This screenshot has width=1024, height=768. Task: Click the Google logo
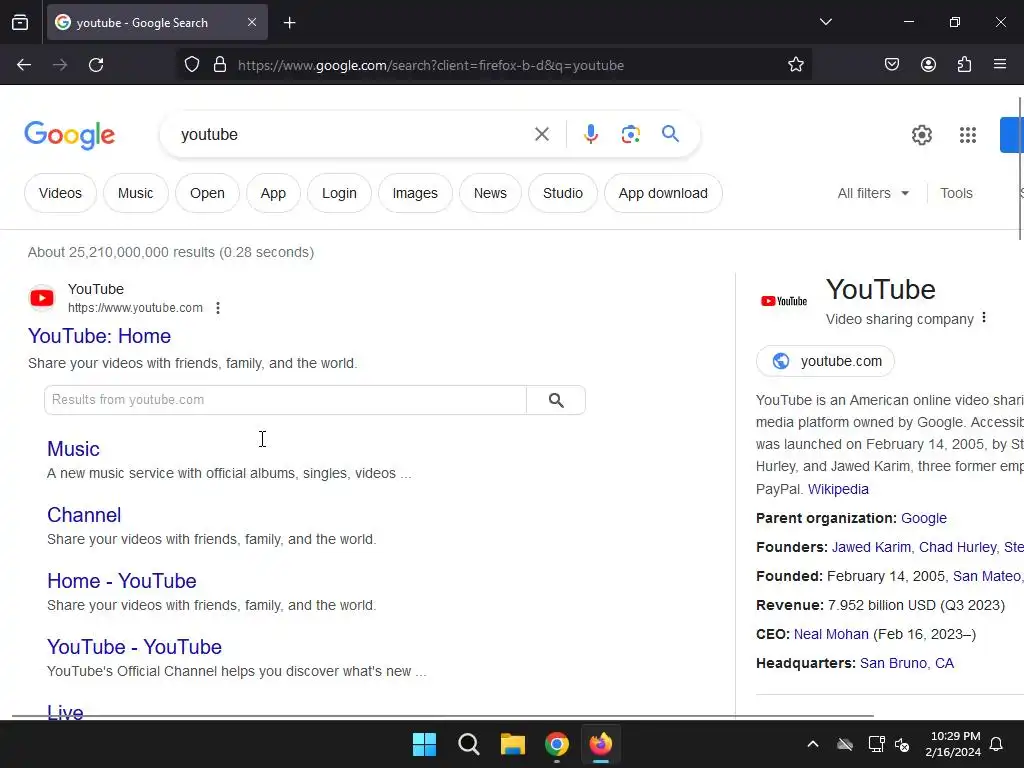tap(70, 135)
